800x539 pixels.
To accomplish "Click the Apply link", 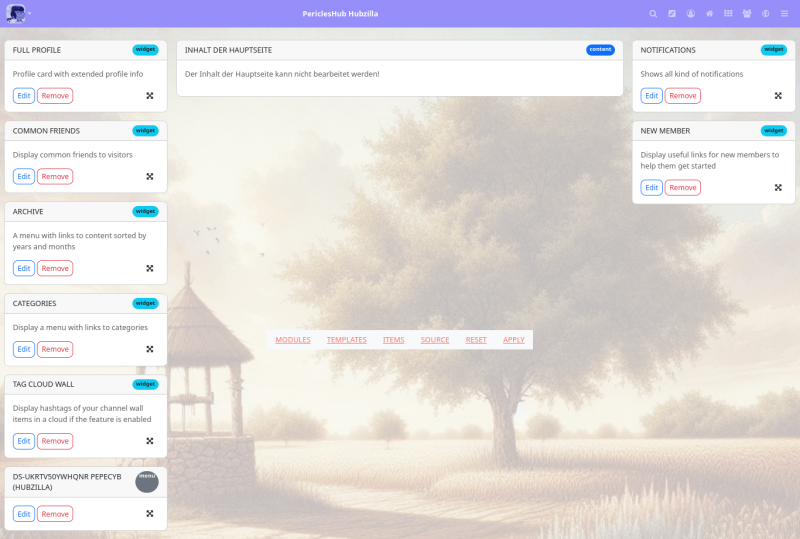I will tap(514, 340).
